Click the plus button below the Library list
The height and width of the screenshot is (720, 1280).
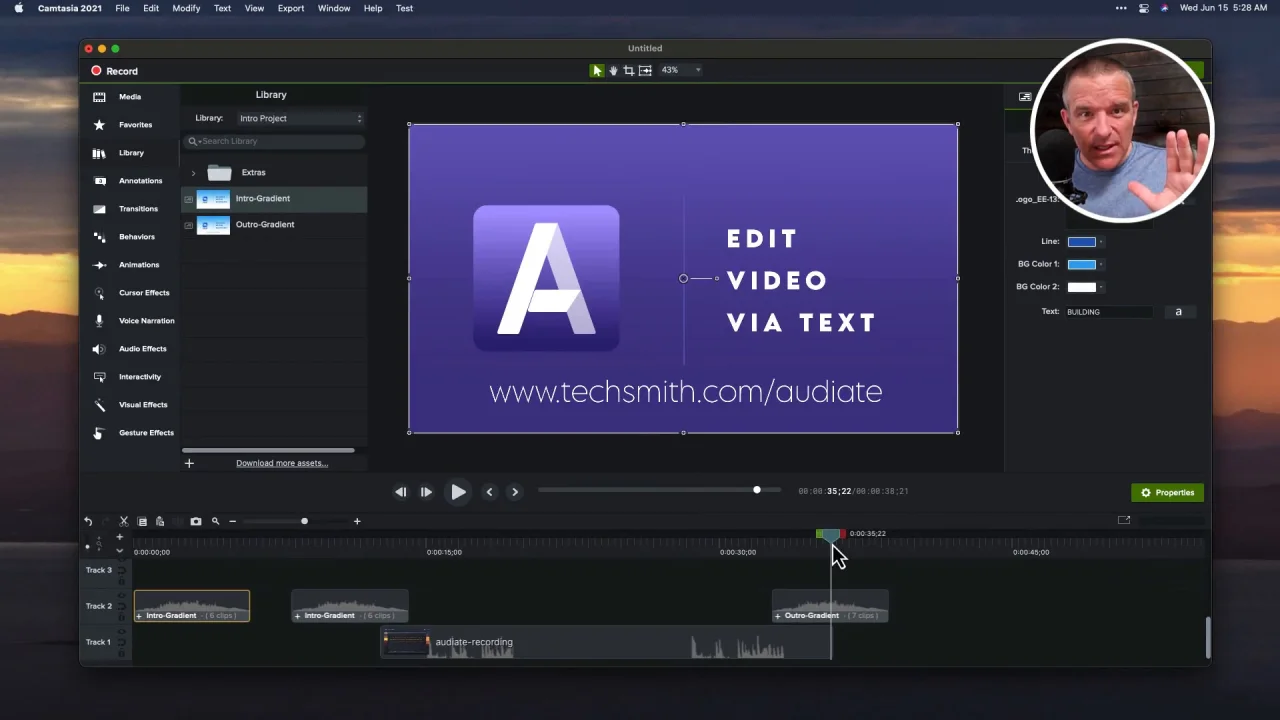click(x=189, y=463)
